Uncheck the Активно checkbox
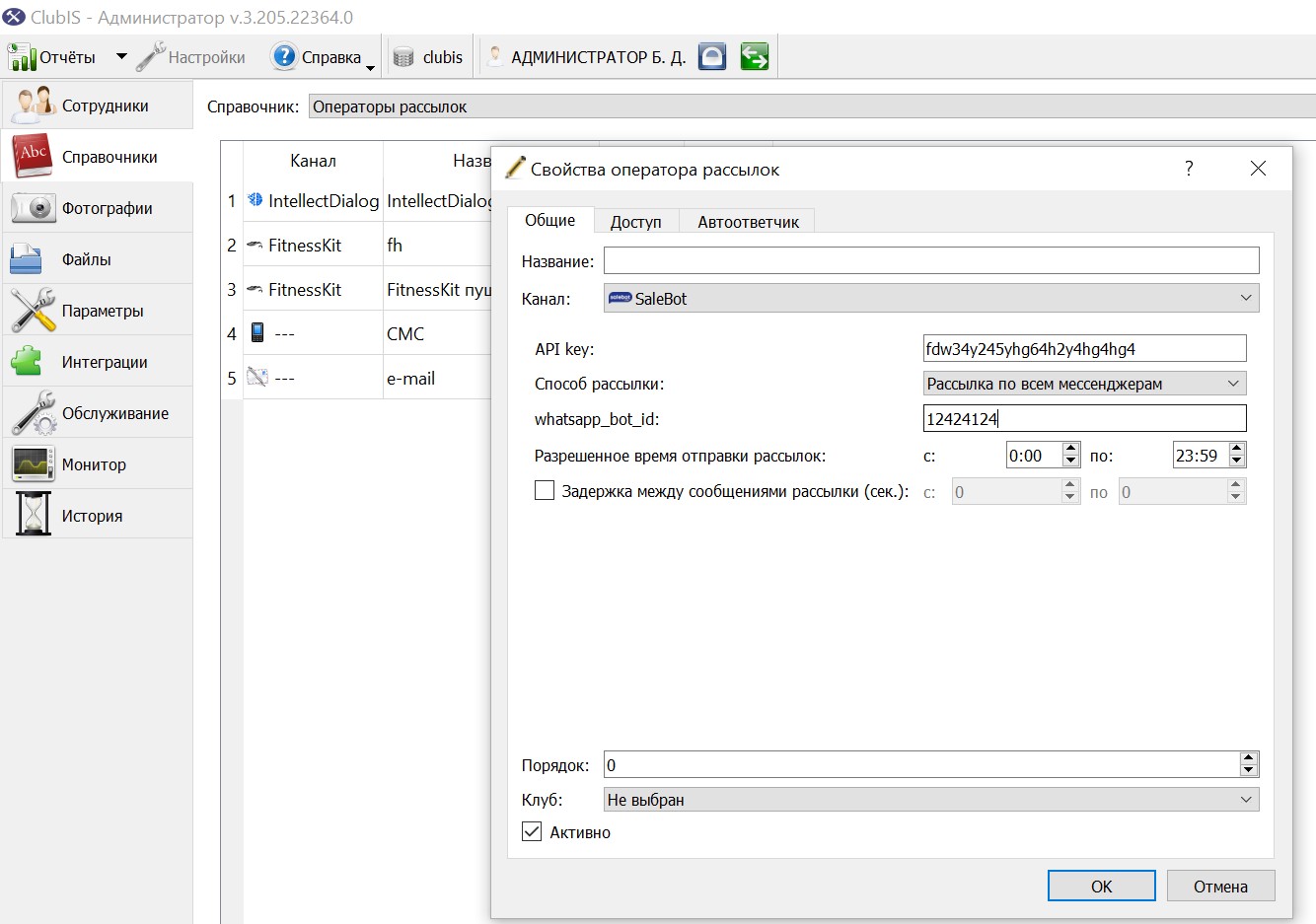 pyautogui.click(x=532, y=831)
